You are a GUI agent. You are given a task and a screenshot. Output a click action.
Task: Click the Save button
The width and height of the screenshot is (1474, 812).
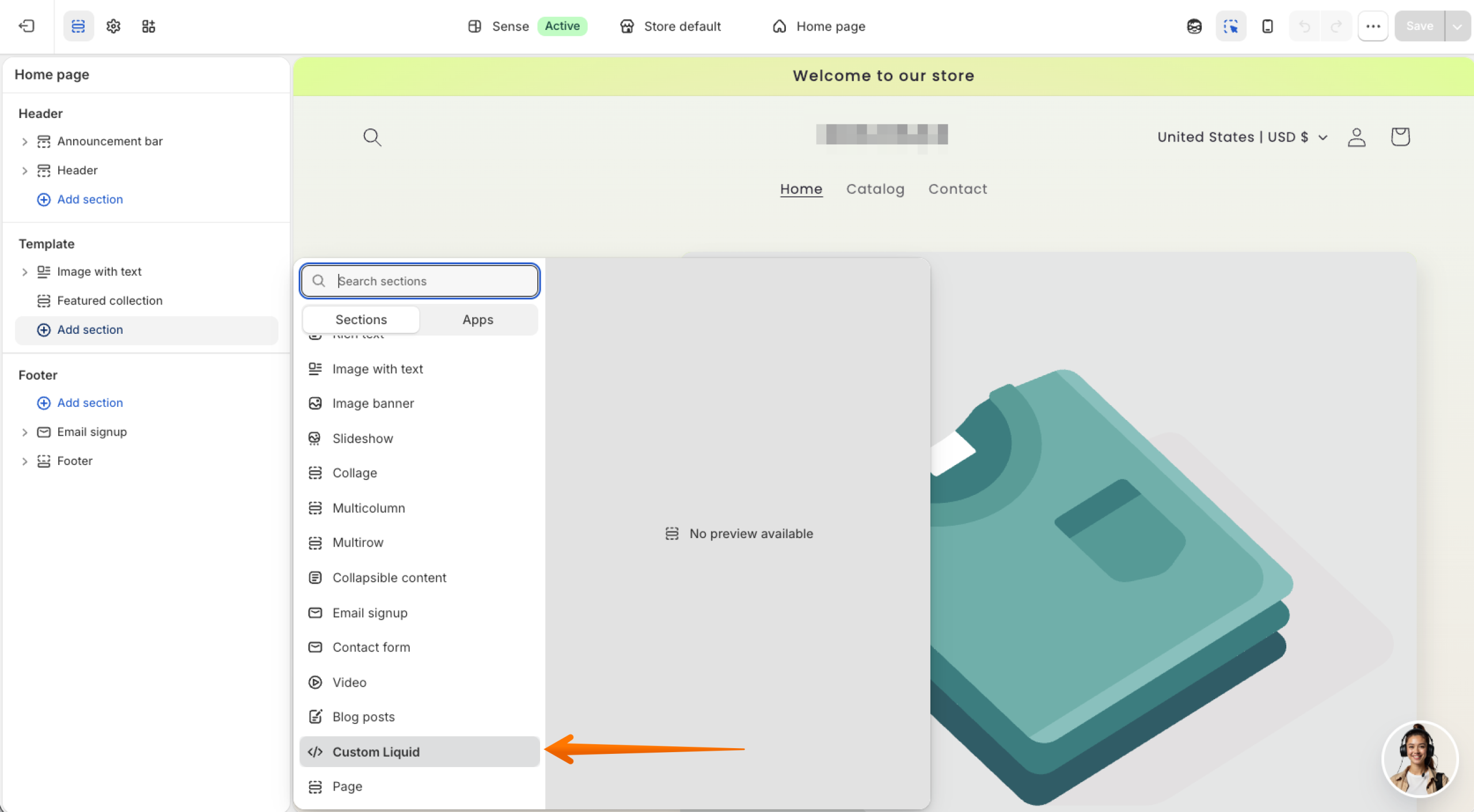[1419, 26]
